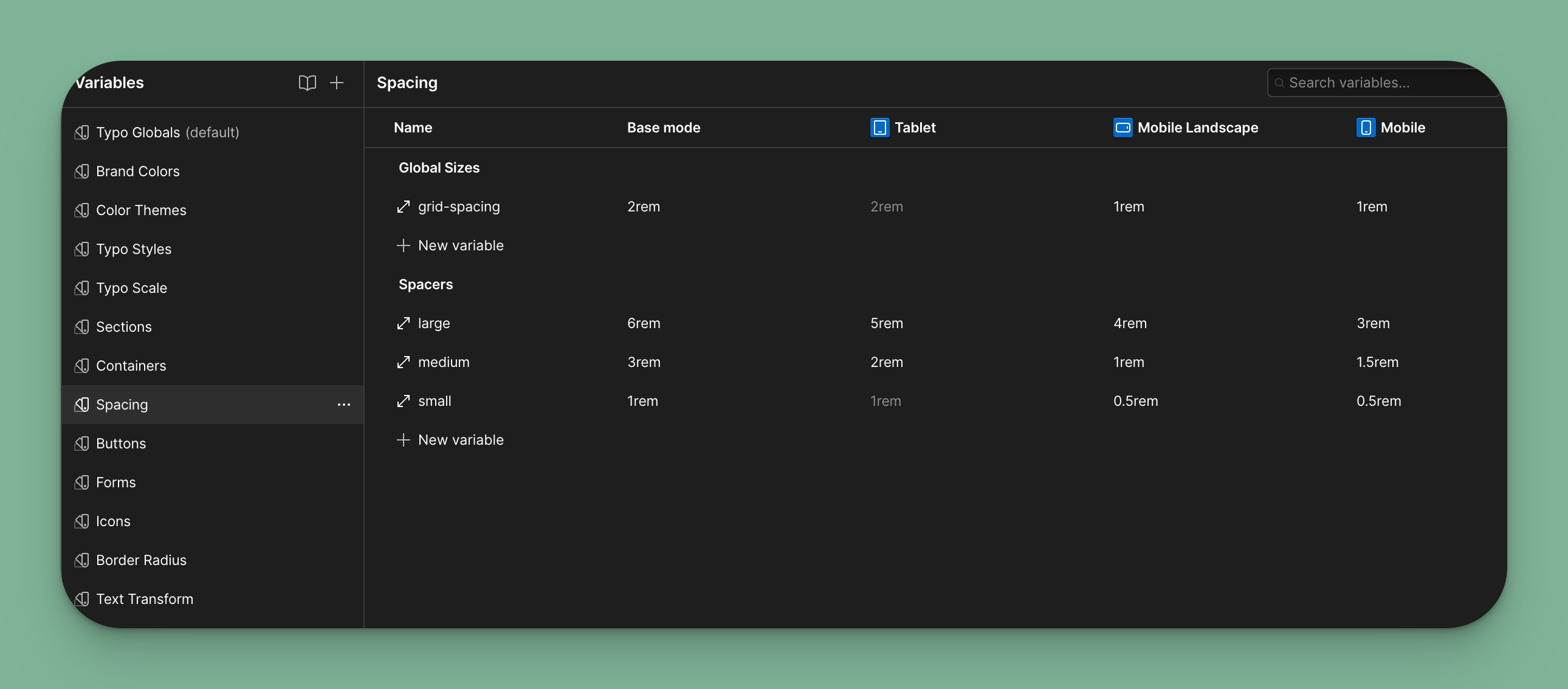This screenshot has height=689, width=1568.
Task: Click the book documentation icon
Action: tap(307, 83)
